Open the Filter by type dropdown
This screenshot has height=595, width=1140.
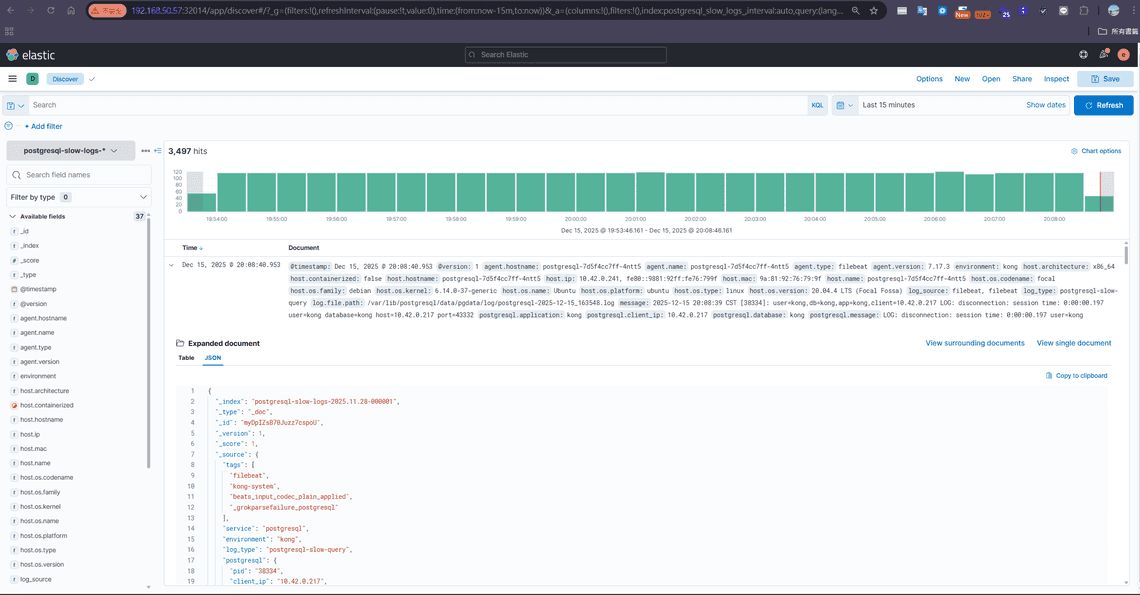click(x=73, y=197)
